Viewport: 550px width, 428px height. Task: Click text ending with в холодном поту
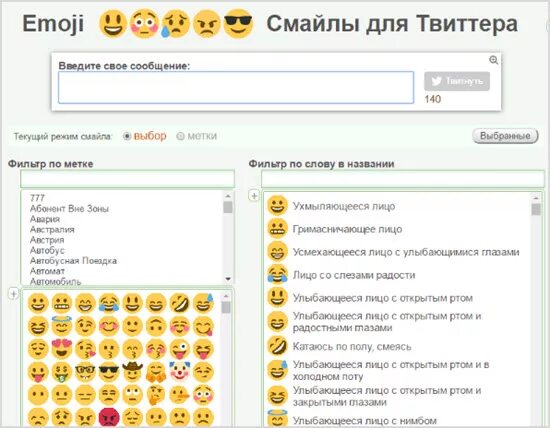coord(391,370)
